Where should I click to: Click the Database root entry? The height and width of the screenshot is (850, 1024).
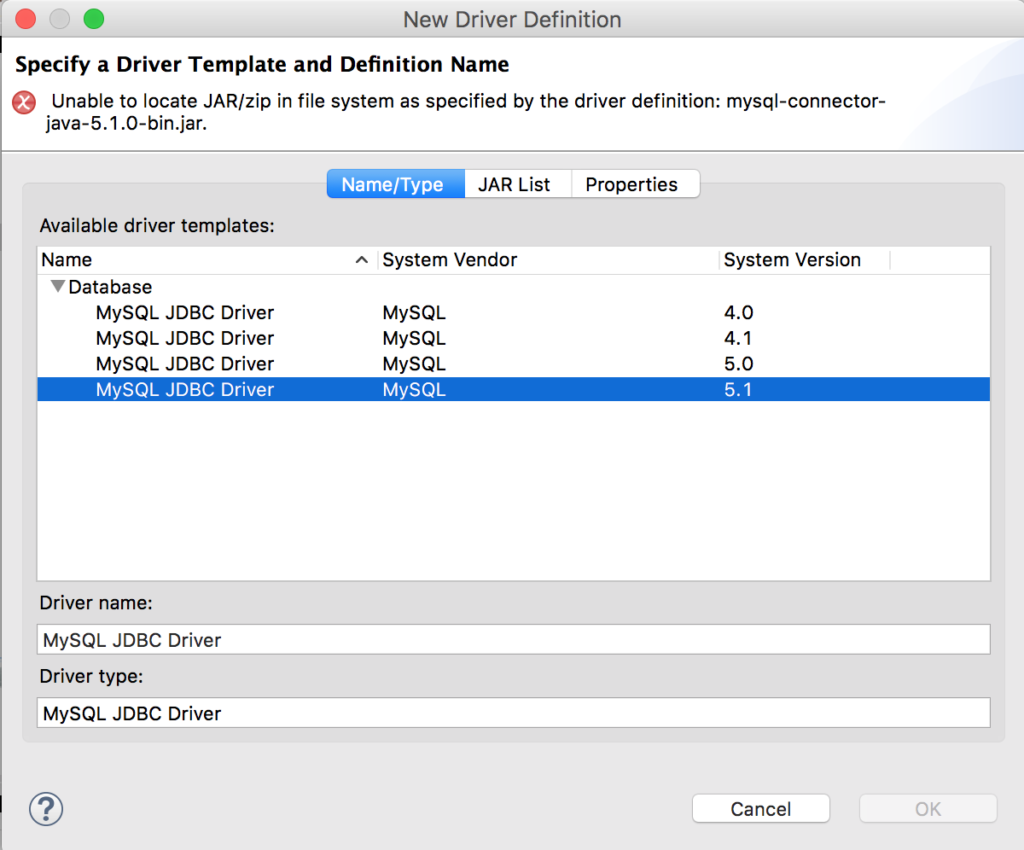click(x=110, y=287)
